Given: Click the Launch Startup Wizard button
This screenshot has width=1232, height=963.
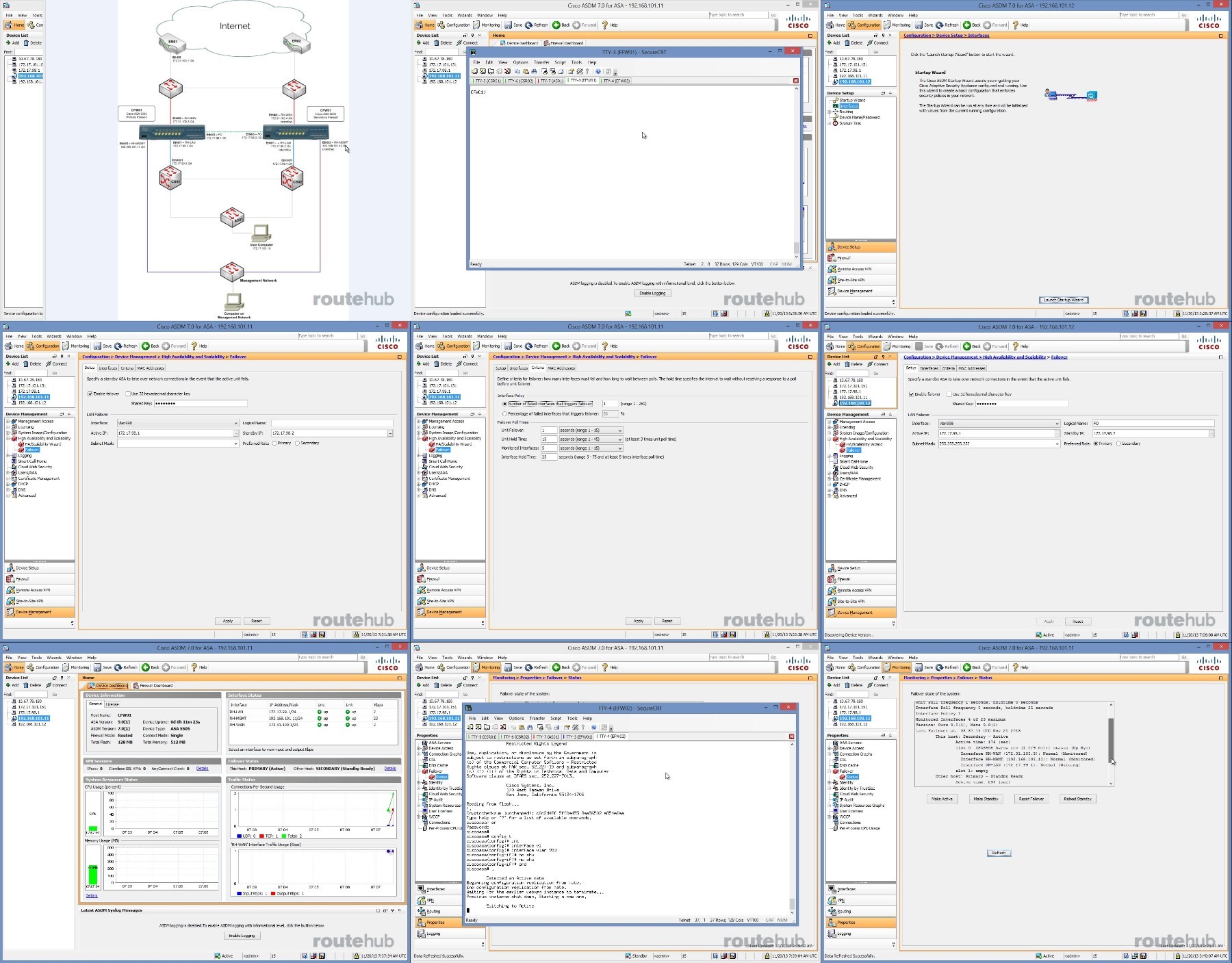Looking at the screenshot, I should [x=1064, y=300].
